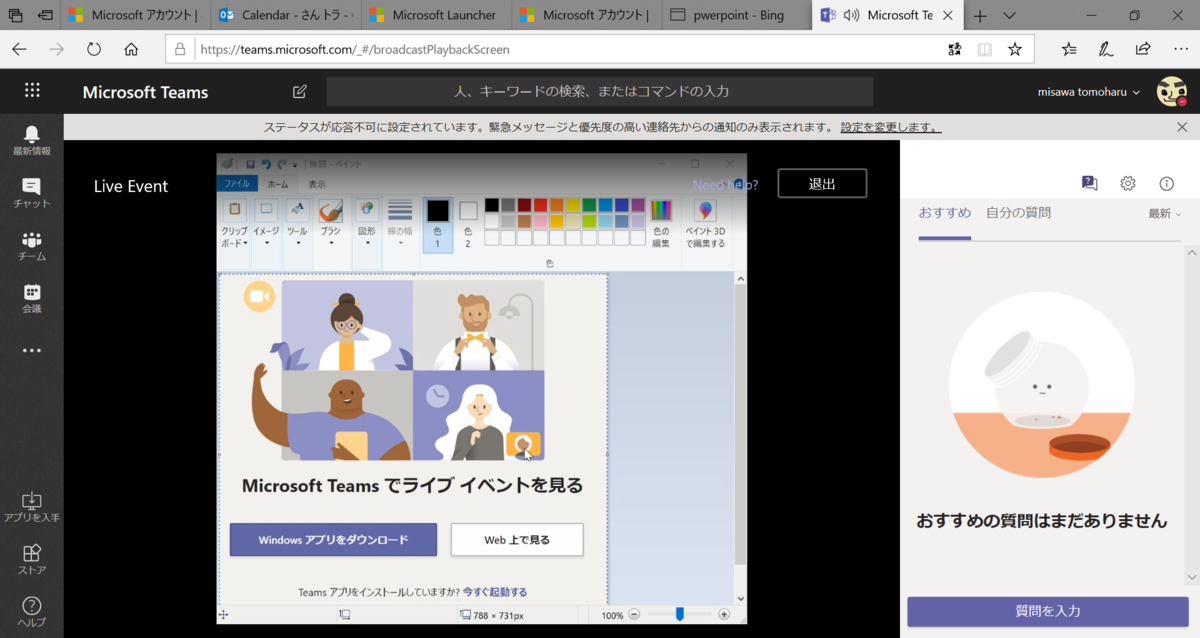Click the 退出 leave button

[822, 183]
